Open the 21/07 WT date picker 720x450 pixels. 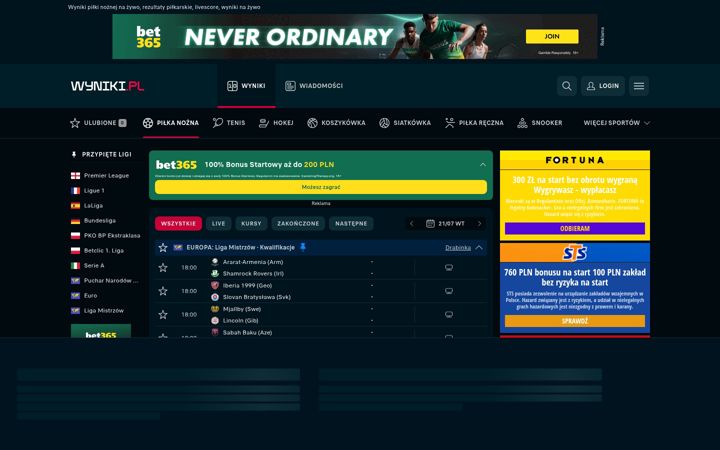tap(445, 224)
